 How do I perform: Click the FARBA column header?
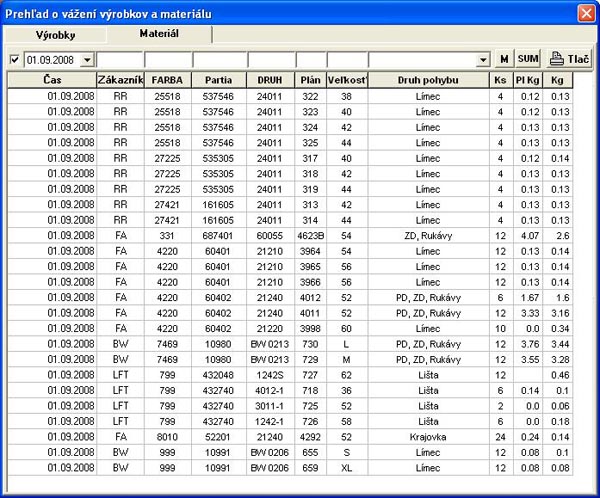tap(168, 79)
